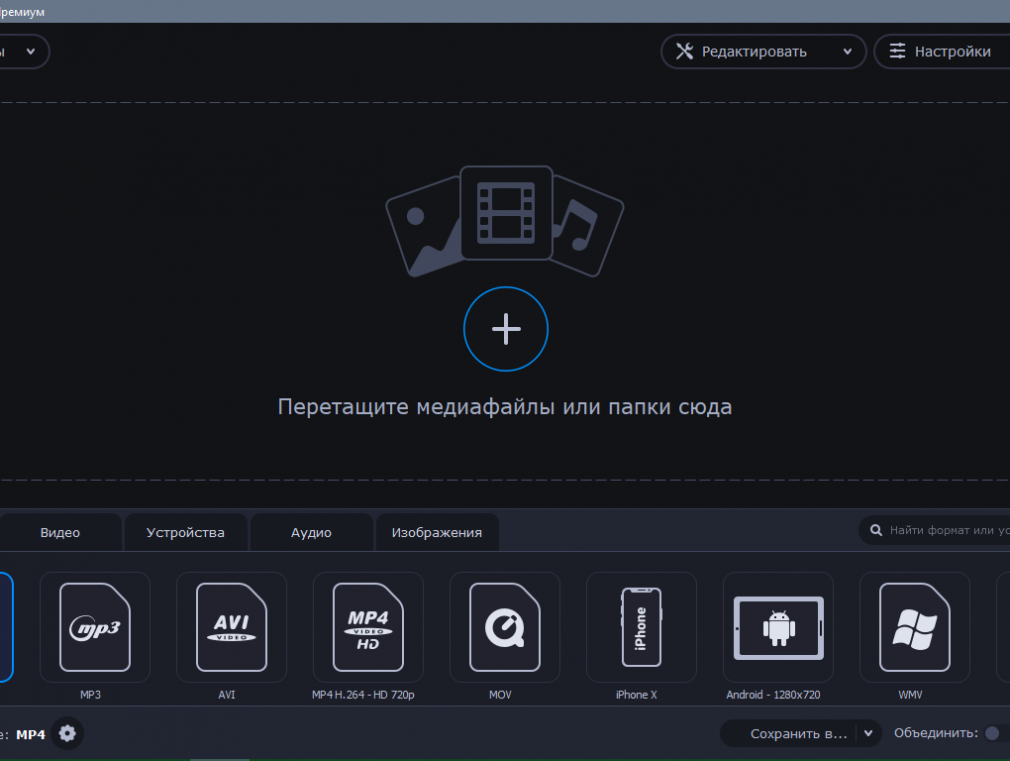Select the MP3 format preset icon
The image size is (1010, 761).
tap(95, 627)
